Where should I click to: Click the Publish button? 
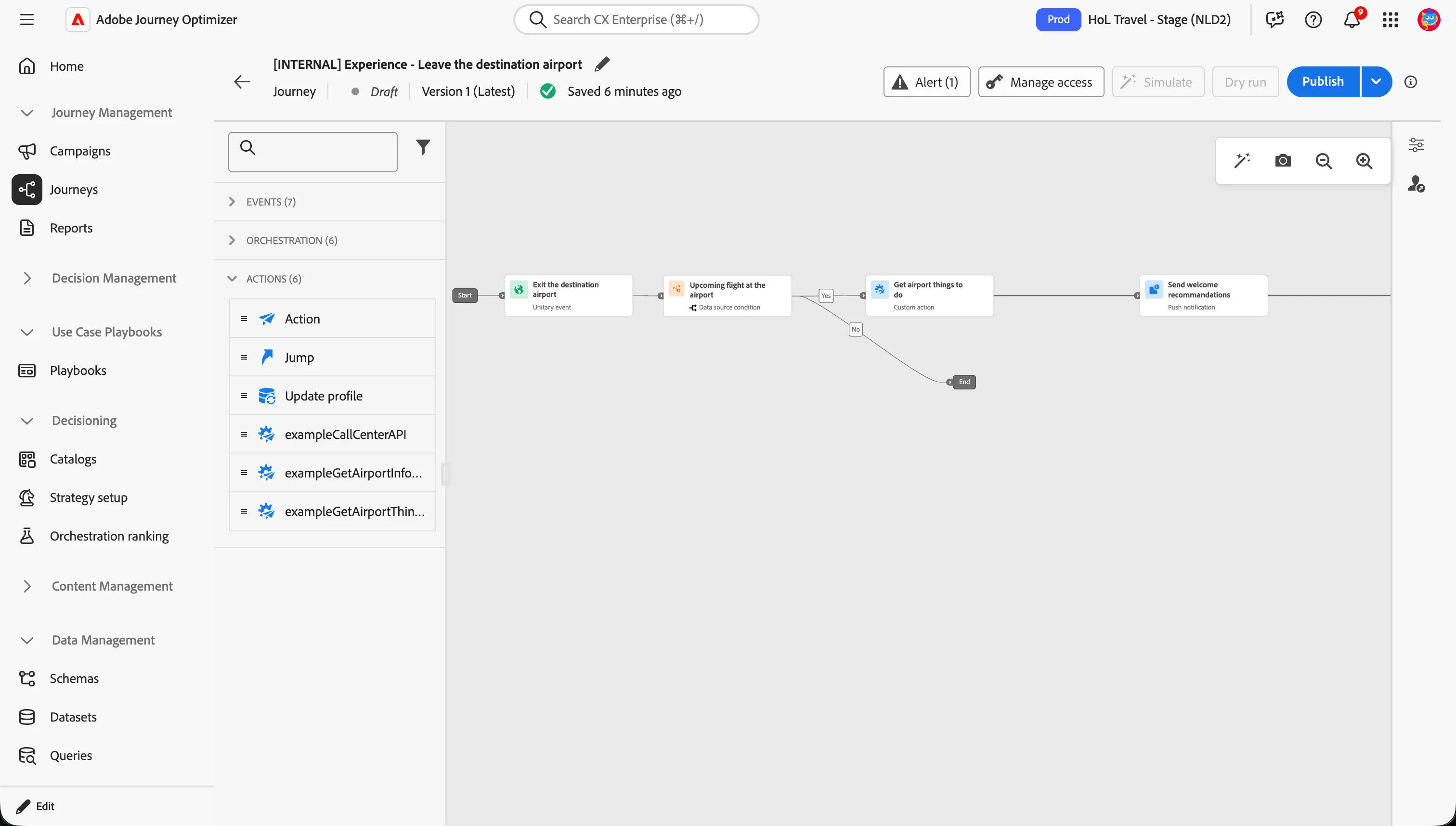point(1323,82)
